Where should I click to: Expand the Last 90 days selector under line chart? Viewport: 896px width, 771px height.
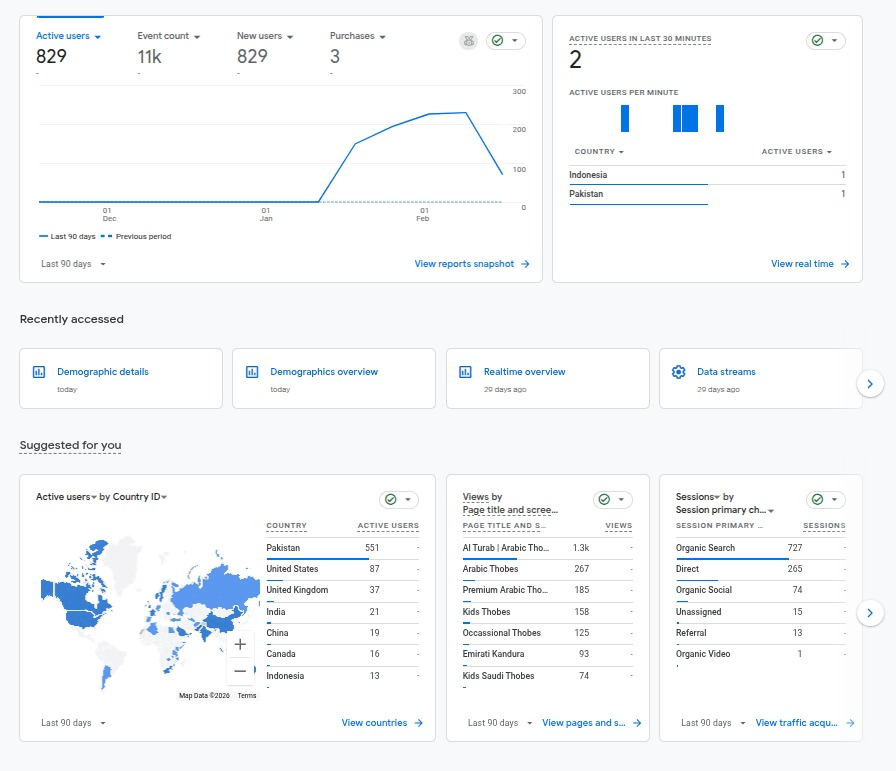coord(74,264)
